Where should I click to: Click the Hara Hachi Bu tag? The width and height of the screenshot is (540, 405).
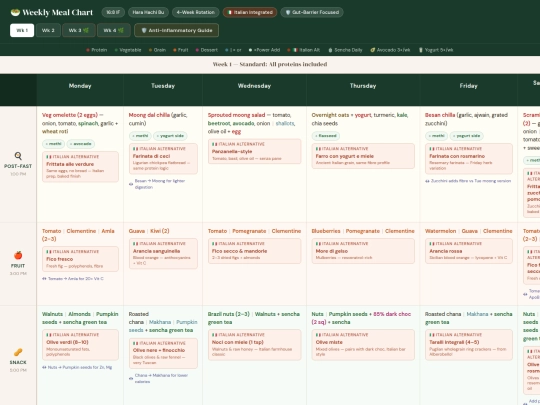tap(148, 12)
